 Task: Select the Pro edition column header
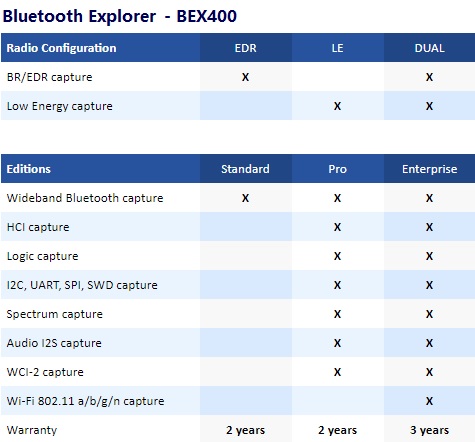(338, 169)
